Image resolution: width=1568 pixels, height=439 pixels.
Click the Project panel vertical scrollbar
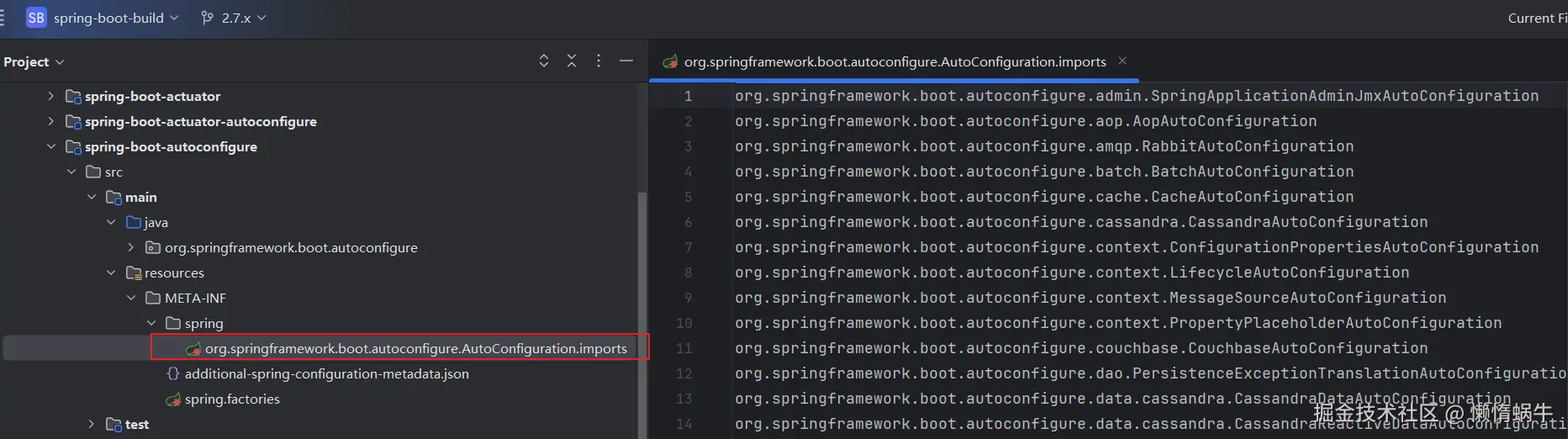click(x=642, y=315)
